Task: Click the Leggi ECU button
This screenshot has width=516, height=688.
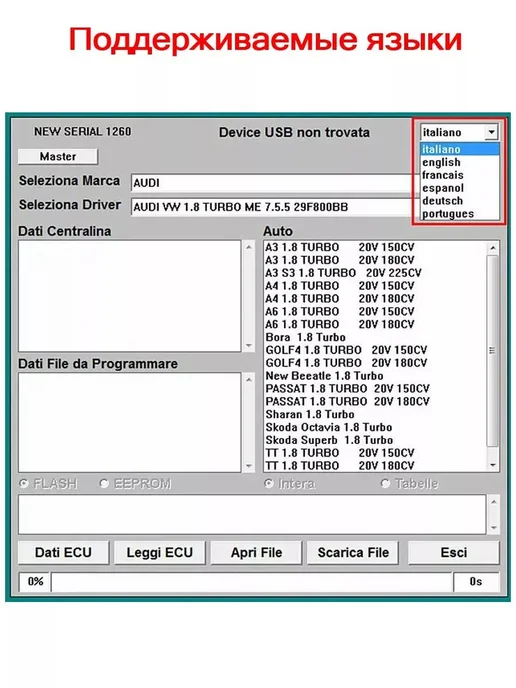Action: point(160,552)
